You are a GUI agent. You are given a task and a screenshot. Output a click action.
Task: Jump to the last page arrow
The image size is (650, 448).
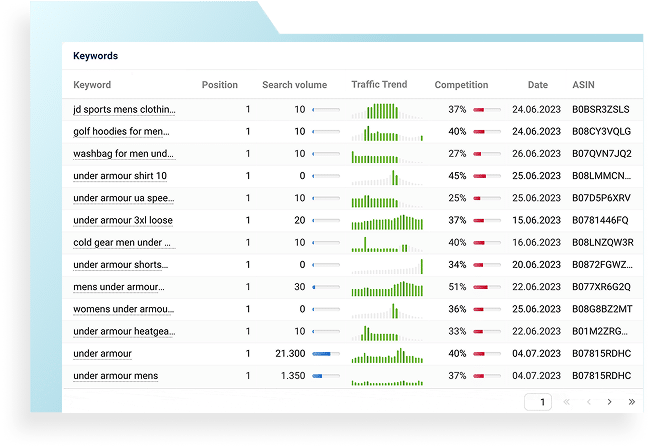coord(631,401)
